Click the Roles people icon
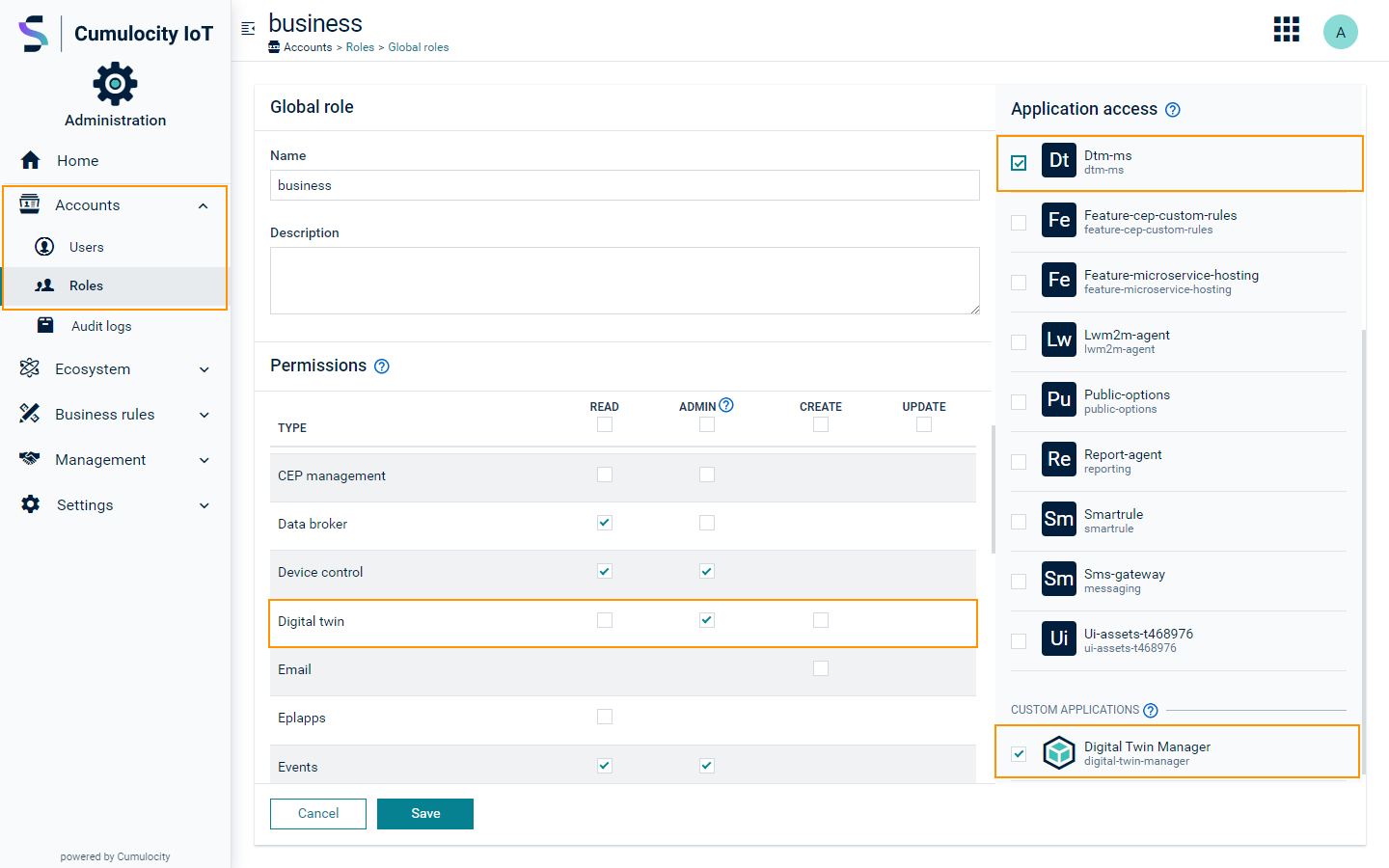 [x=44, y=285]
